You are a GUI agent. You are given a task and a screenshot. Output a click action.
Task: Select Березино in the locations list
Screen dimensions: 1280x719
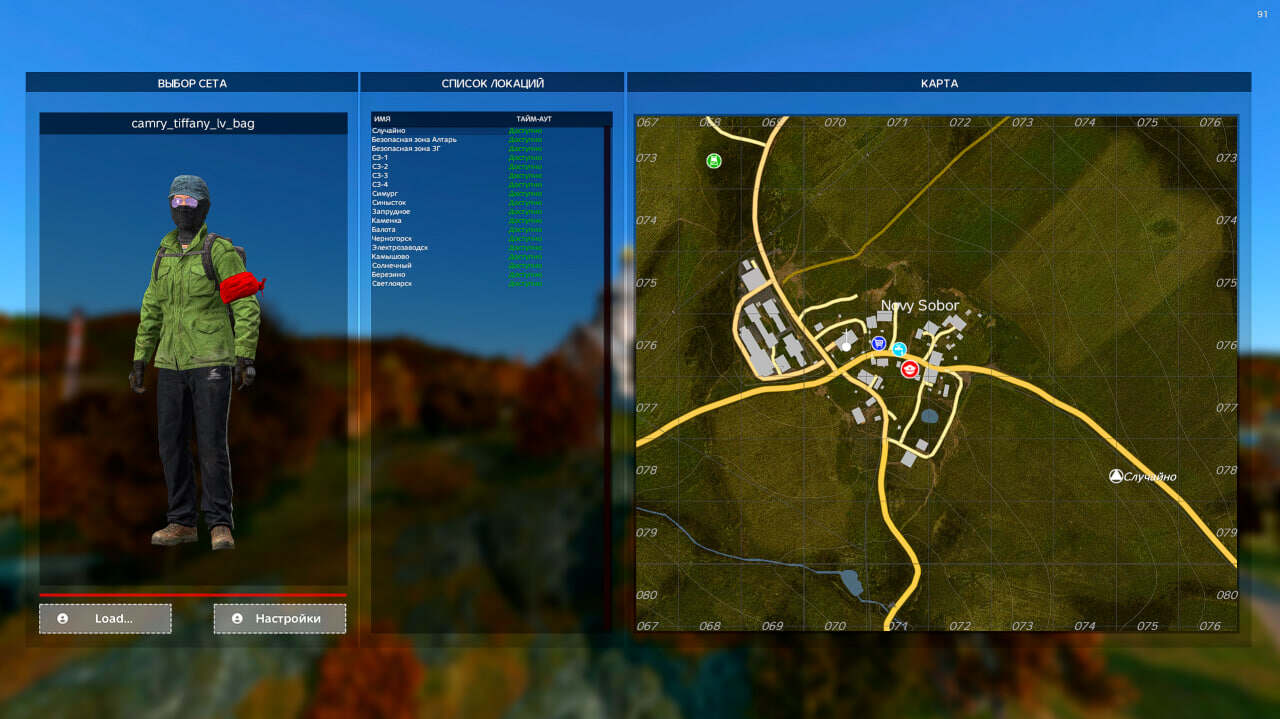pos(488,275)
